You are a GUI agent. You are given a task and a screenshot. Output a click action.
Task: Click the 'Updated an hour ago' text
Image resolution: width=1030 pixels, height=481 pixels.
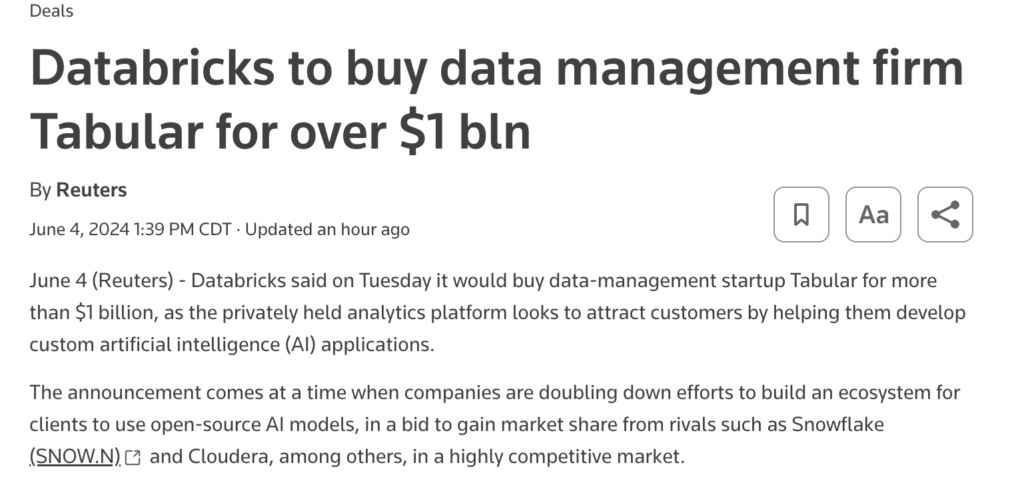327,229
